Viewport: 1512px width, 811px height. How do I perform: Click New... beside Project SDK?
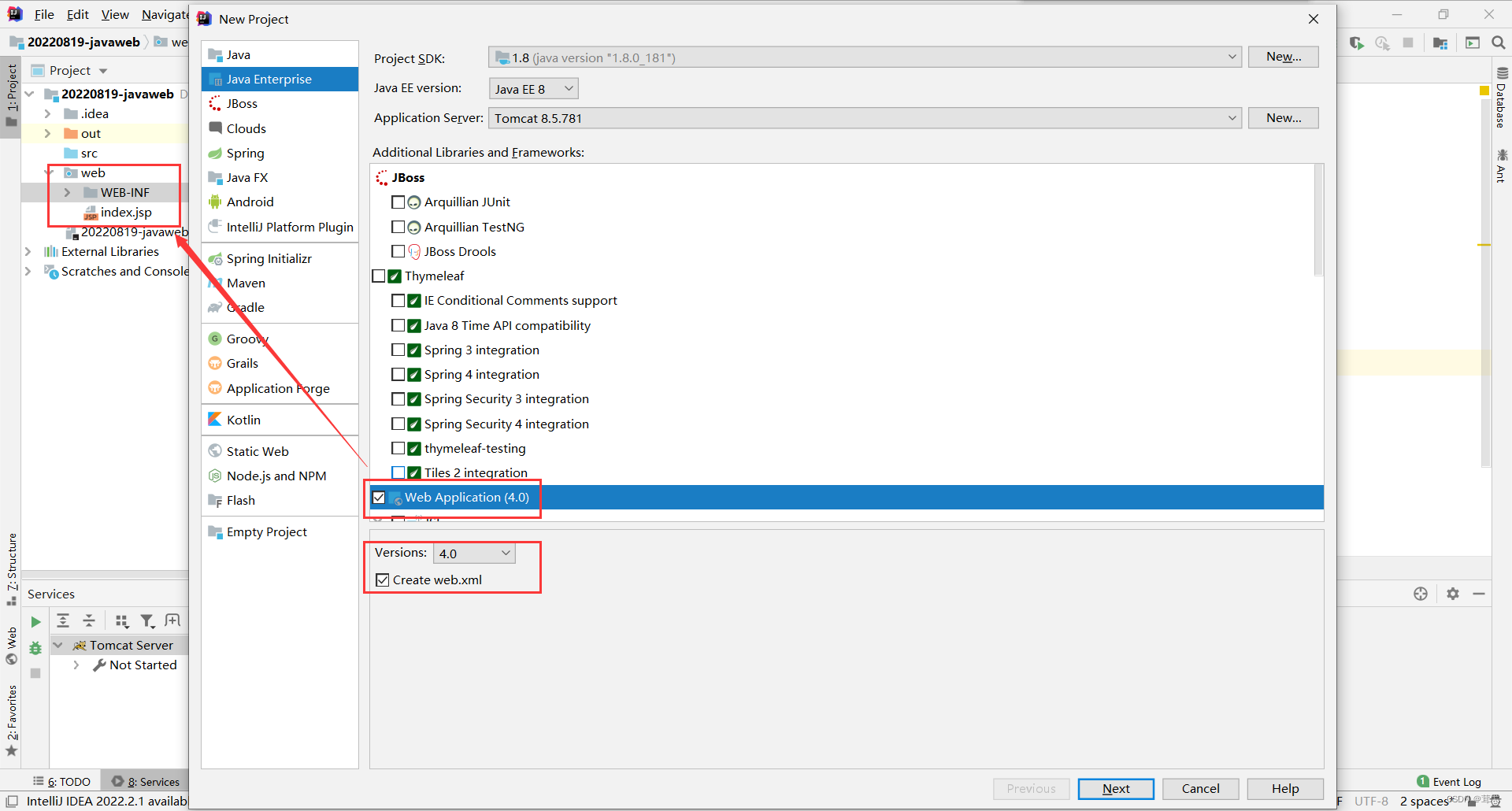coord(1283,57)
